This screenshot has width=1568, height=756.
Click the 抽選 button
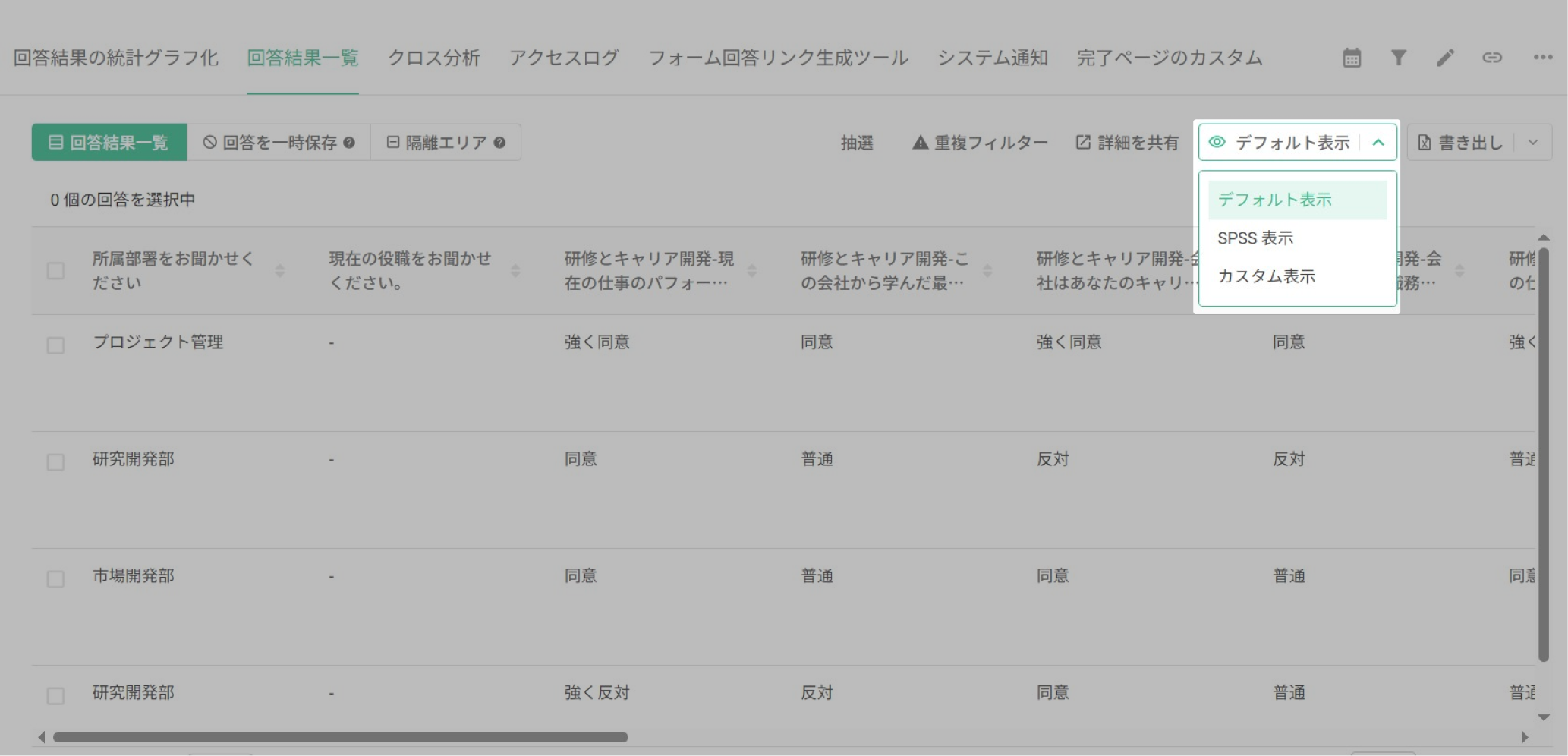coord(857,143)
